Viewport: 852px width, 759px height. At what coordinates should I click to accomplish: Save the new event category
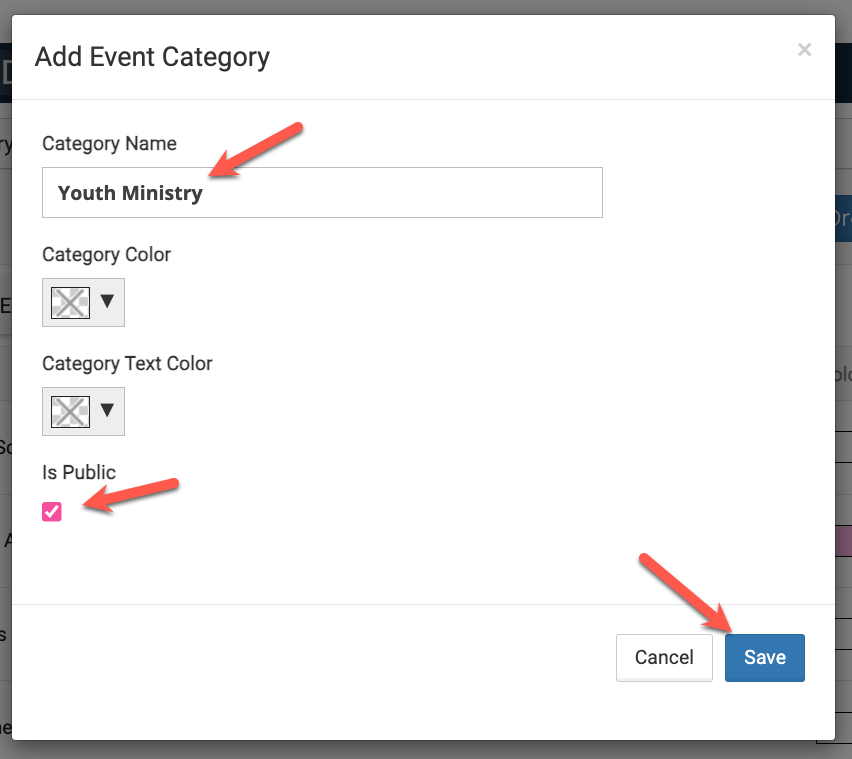pyautogui.click(x=764, y=657)
